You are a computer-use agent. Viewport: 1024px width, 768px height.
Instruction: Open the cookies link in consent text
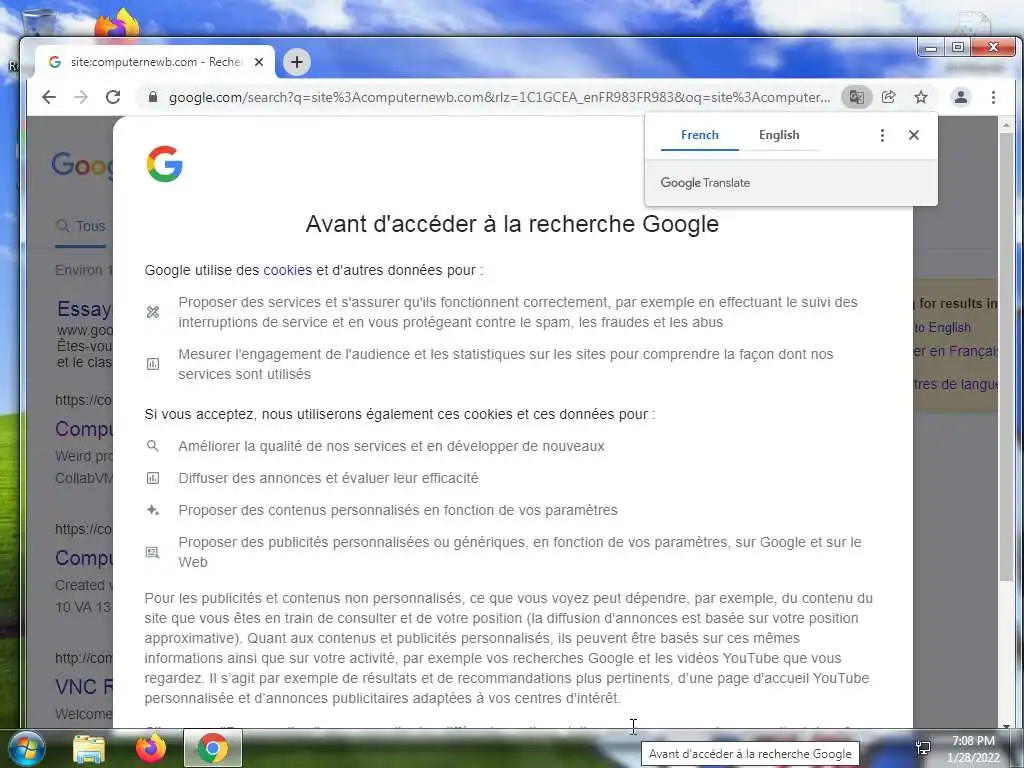pyautogui.click(x=287, y=270)
